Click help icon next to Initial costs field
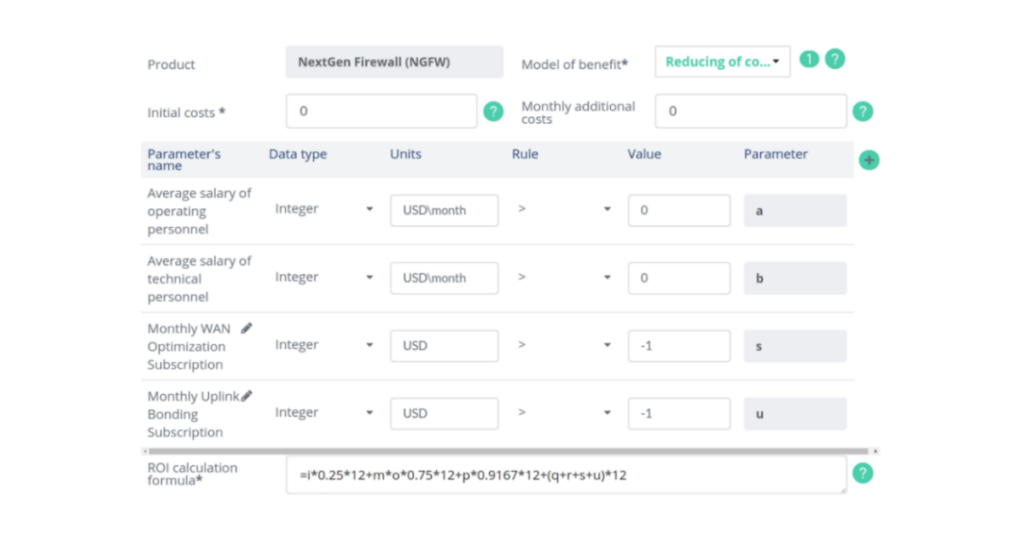 pyautogui.click(x=493, y=112)
